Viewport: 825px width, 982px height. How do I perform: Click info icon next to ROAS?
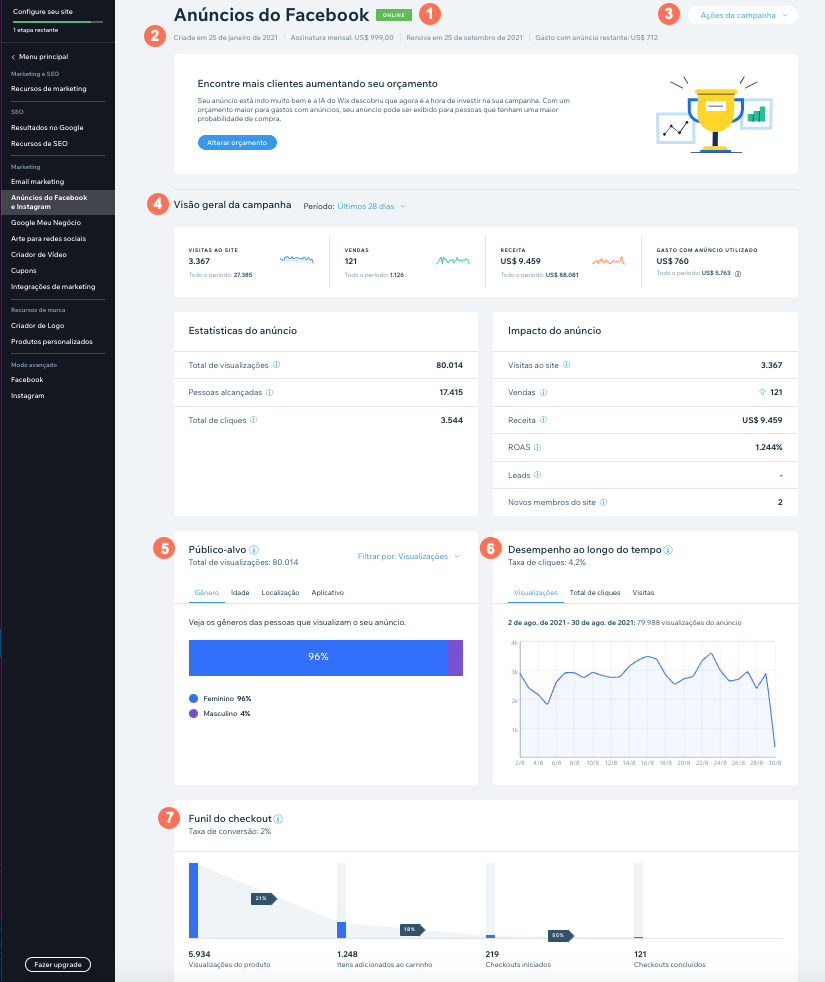point(537,447)
